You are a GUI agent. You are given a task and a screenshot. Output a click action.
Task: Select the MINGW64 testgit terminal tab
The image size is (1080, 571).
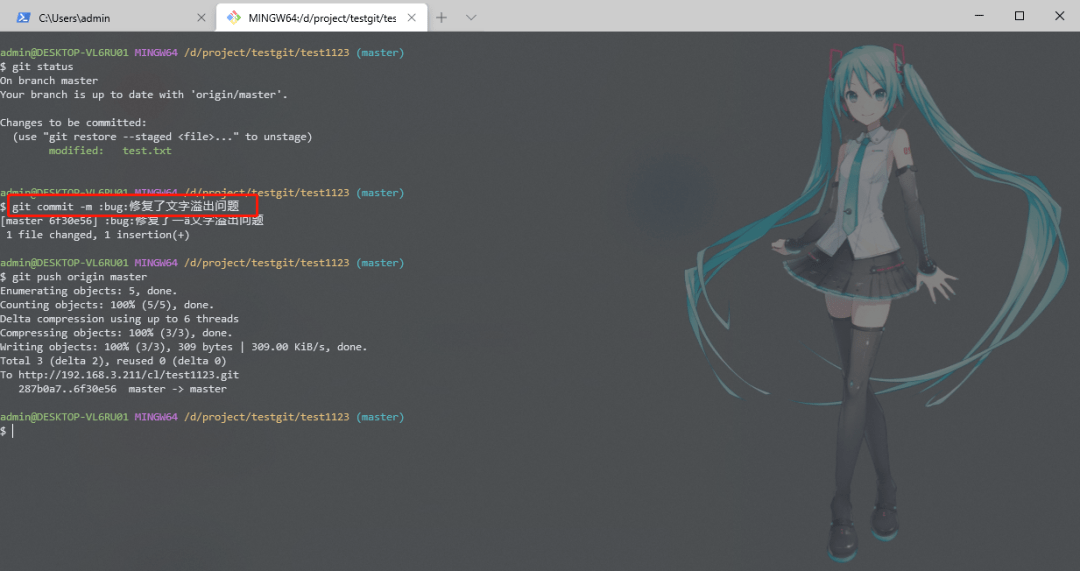(x=322, y=17)
